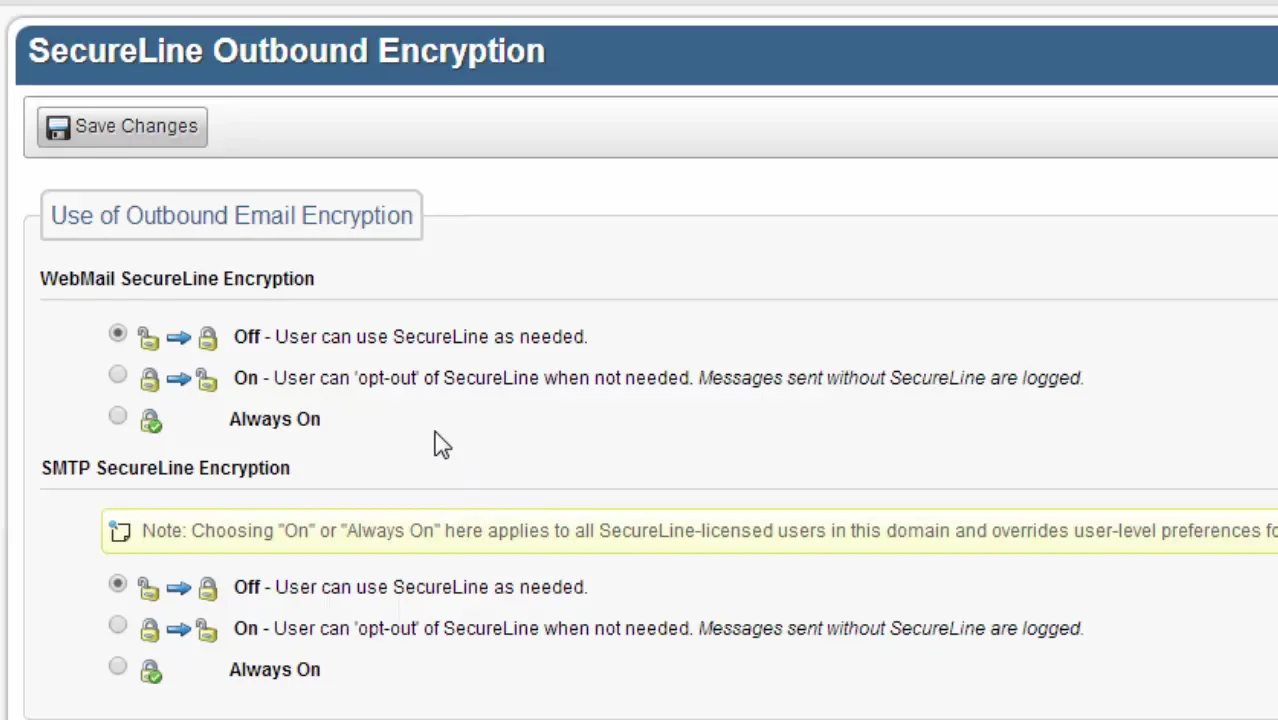Click the SecureLine Outbound Encryption page title
This screenshot has height=720, width=1278.
coord(286,51)
